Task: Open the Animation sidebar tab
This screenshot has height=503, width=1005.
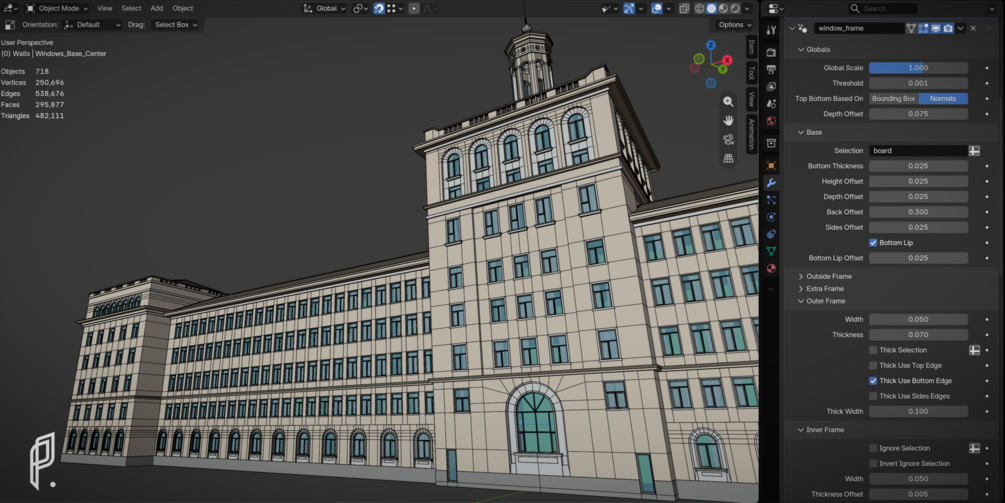Action: pos(751,134)
